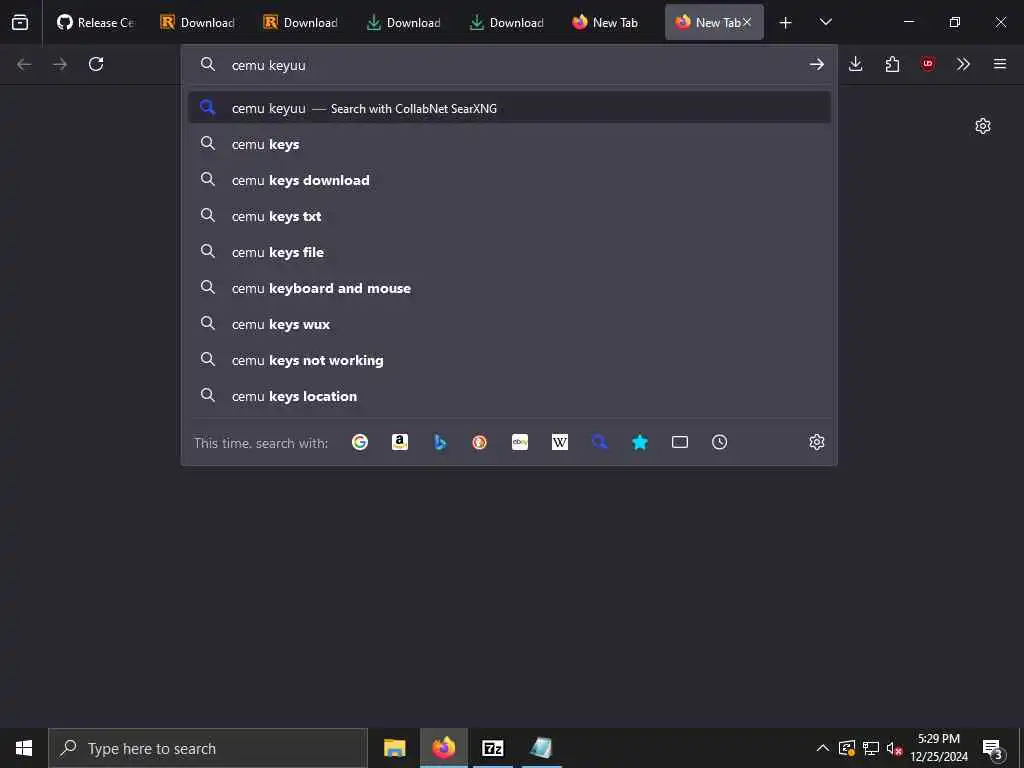
Task: Open Firefox View icon in tab bar
Action: [x=20, y=22]
